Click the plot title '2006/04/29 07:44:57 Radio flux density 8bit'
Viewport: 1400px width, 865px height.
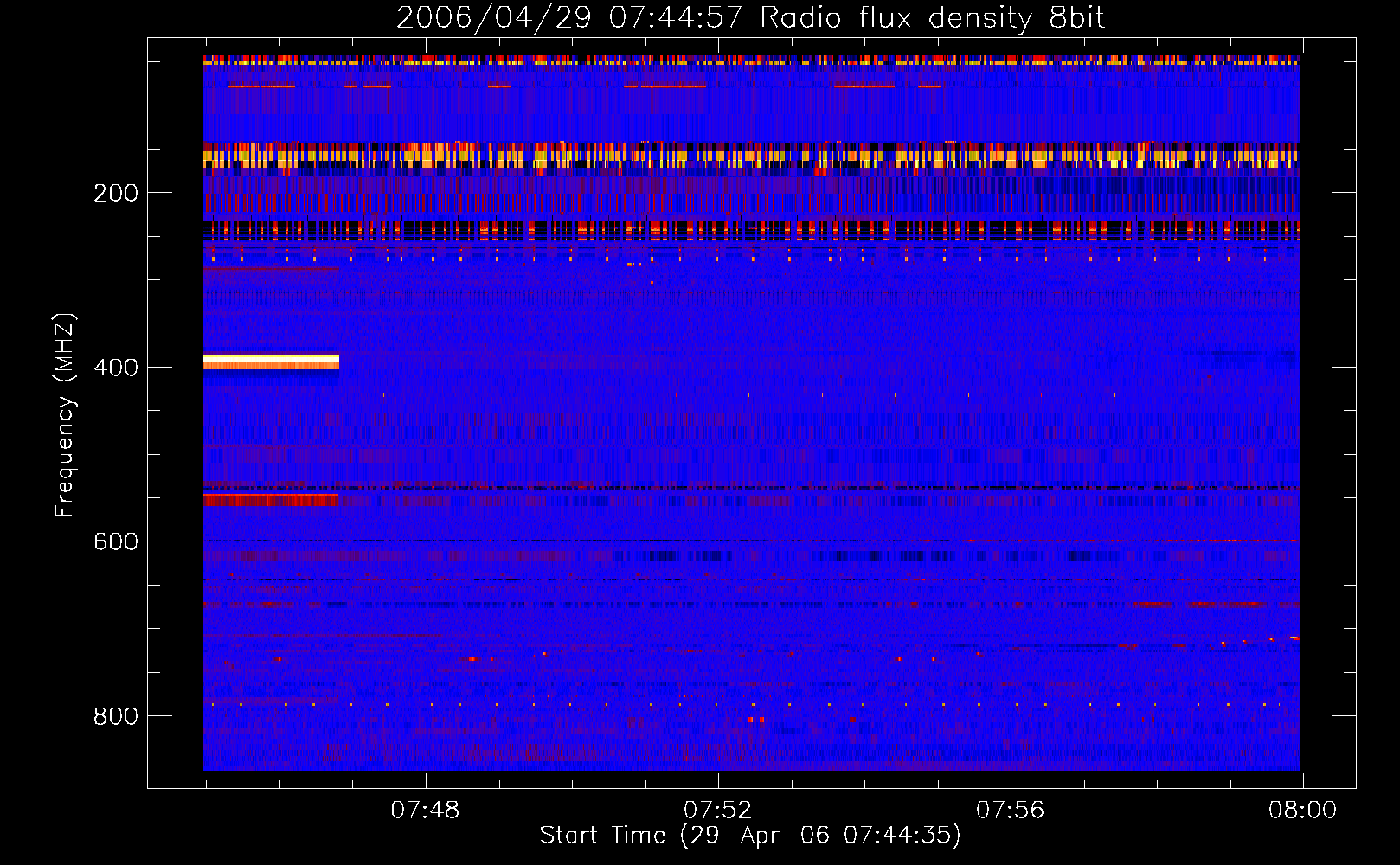coord(750,18)
